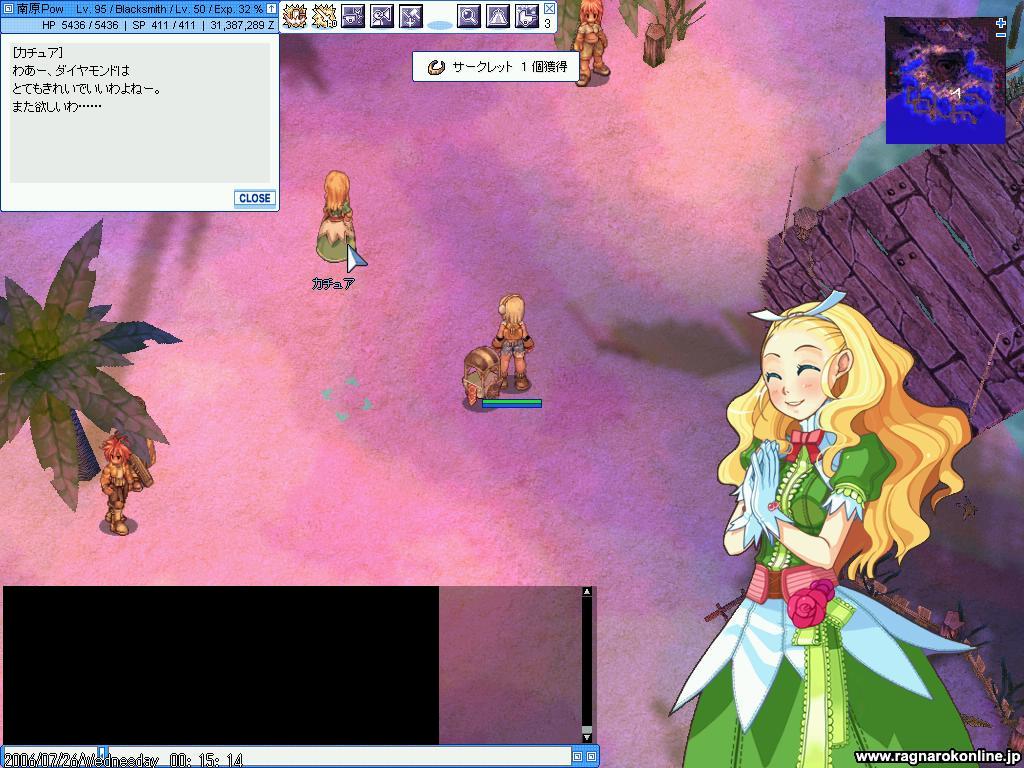Close the カチュア dialogue with the CLOSE button
The image size is (1024, 768).
pyautogui.click(x=255, y=199)
